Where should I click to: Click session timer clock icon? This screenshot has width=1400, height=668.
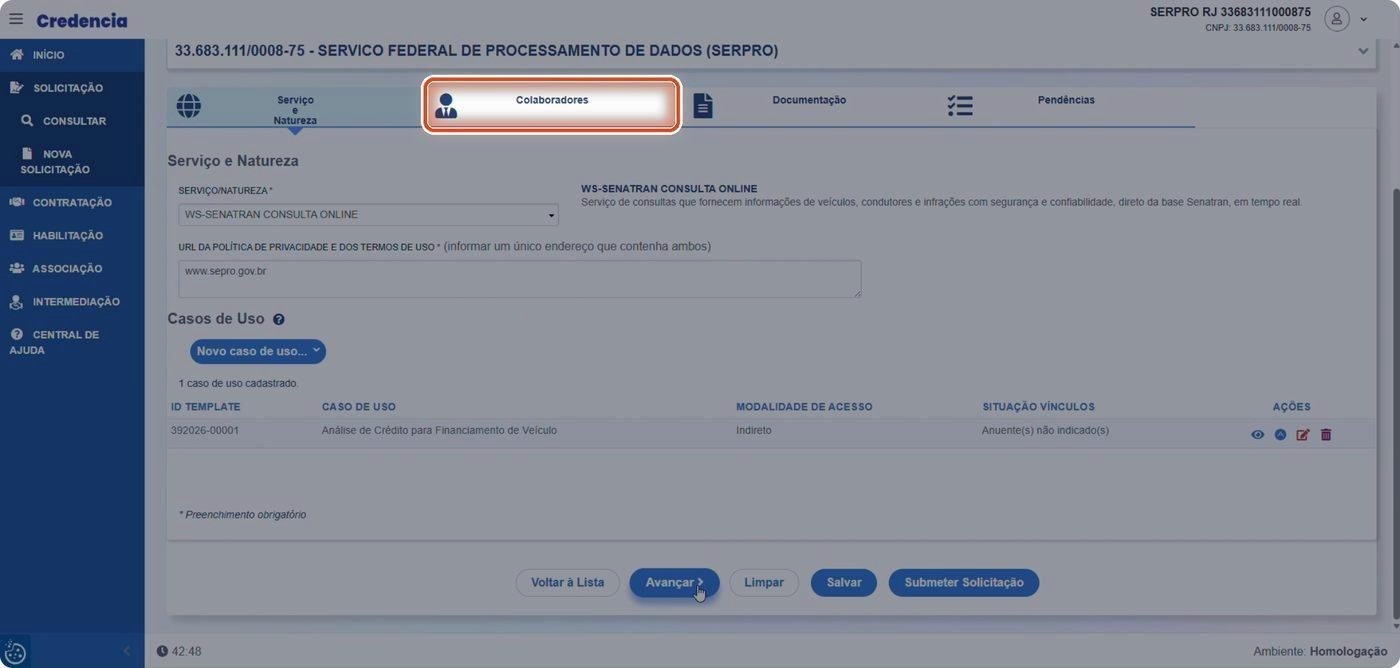pyautogui.click(x=162, y=652)
